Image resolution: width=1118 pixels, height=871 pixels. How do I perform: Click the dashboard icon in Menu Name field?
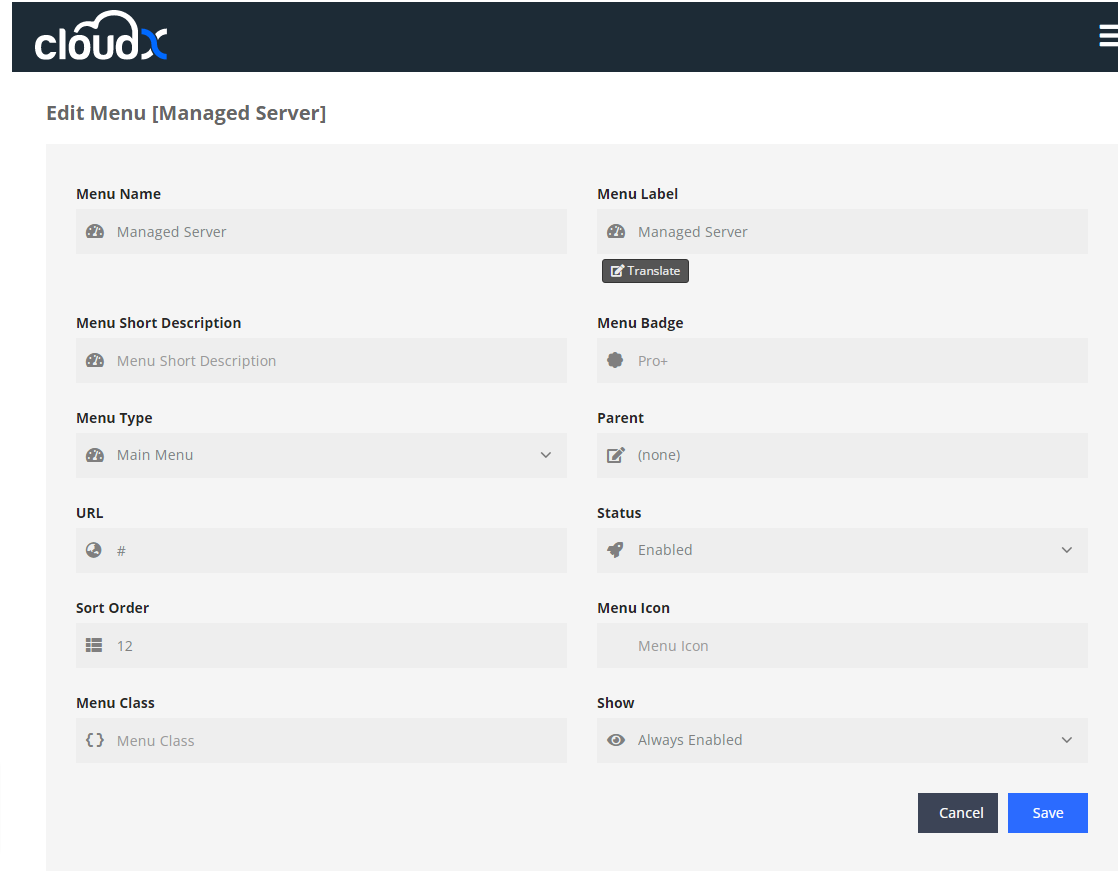tap(95, 231)
